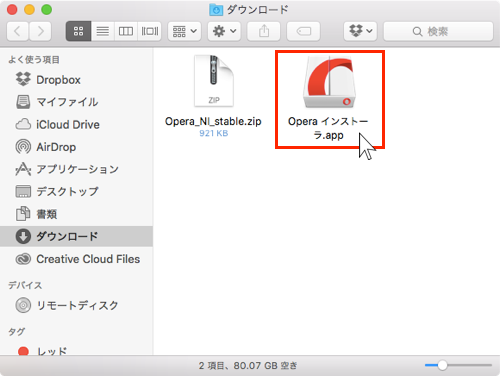
Task: Open iCloud Drive in the sidebar
Action: pos(76,124)
